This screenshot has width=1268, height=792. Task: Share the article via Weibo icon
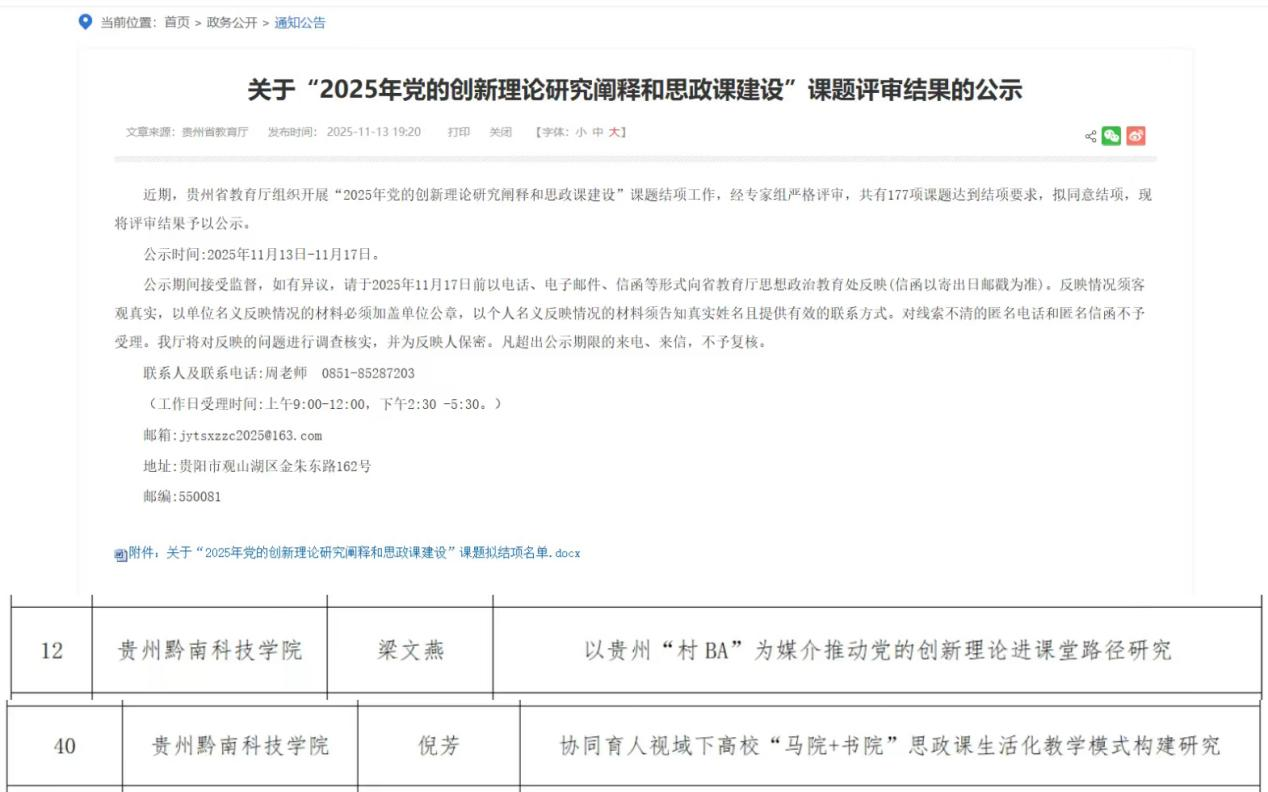click(x=1135, y=136)
